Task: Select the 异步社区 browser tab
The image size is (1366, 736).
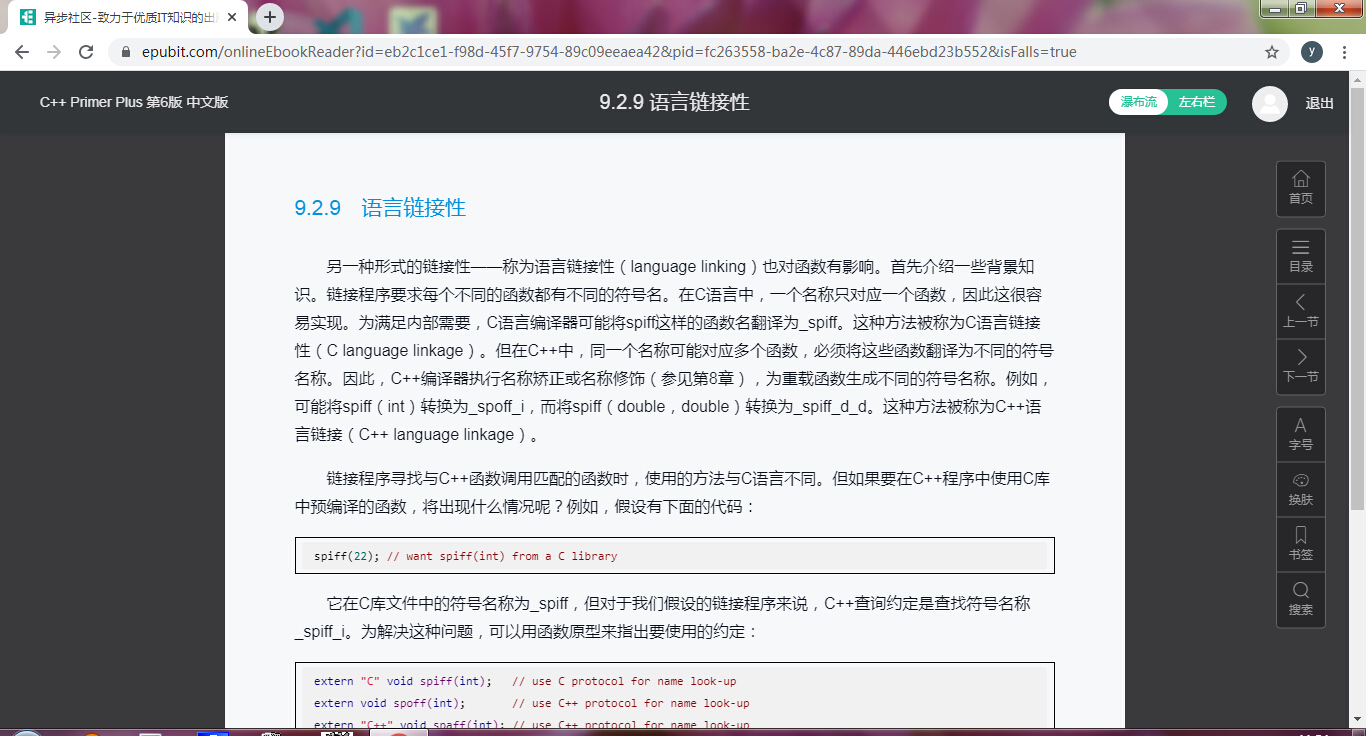Action: coord(110,16)
